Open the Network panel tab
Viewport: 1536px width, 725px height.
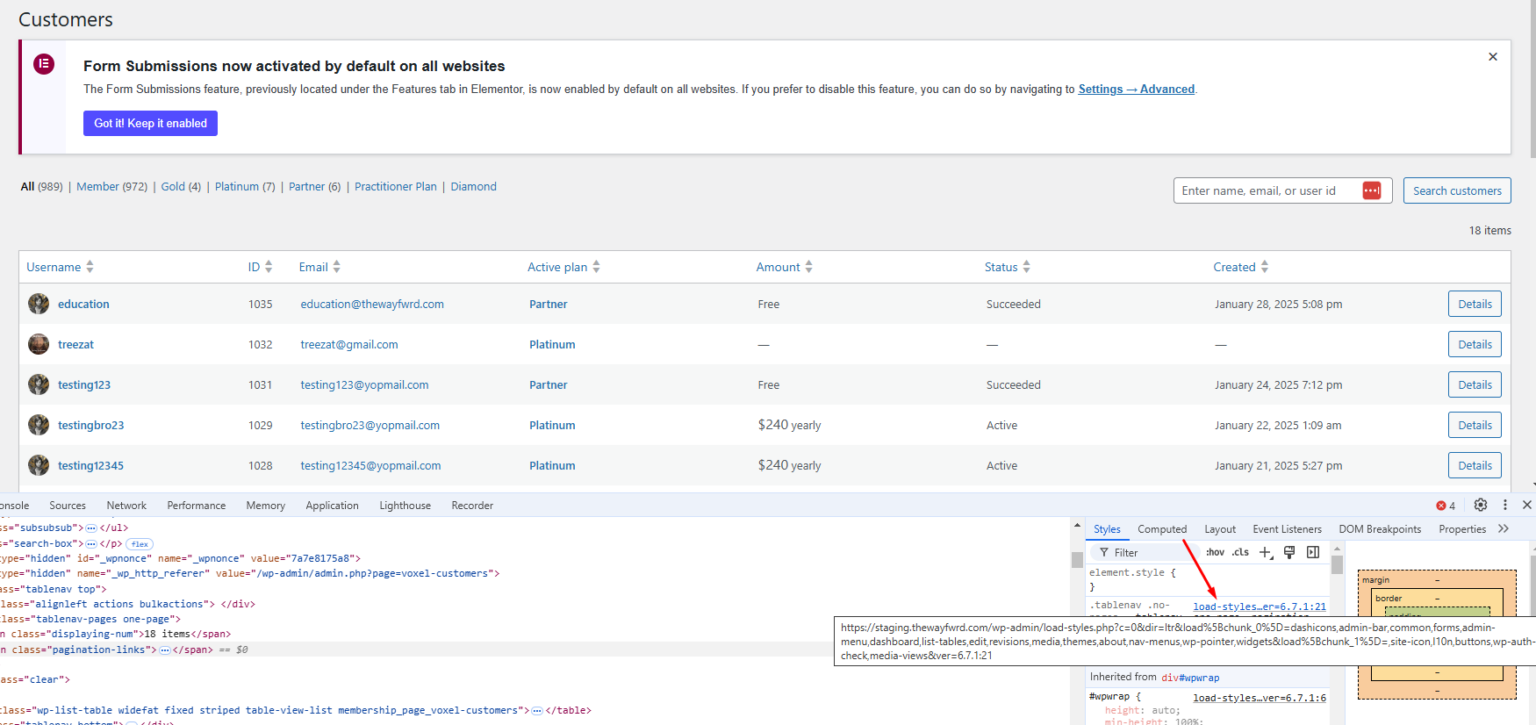coord(126,505)
